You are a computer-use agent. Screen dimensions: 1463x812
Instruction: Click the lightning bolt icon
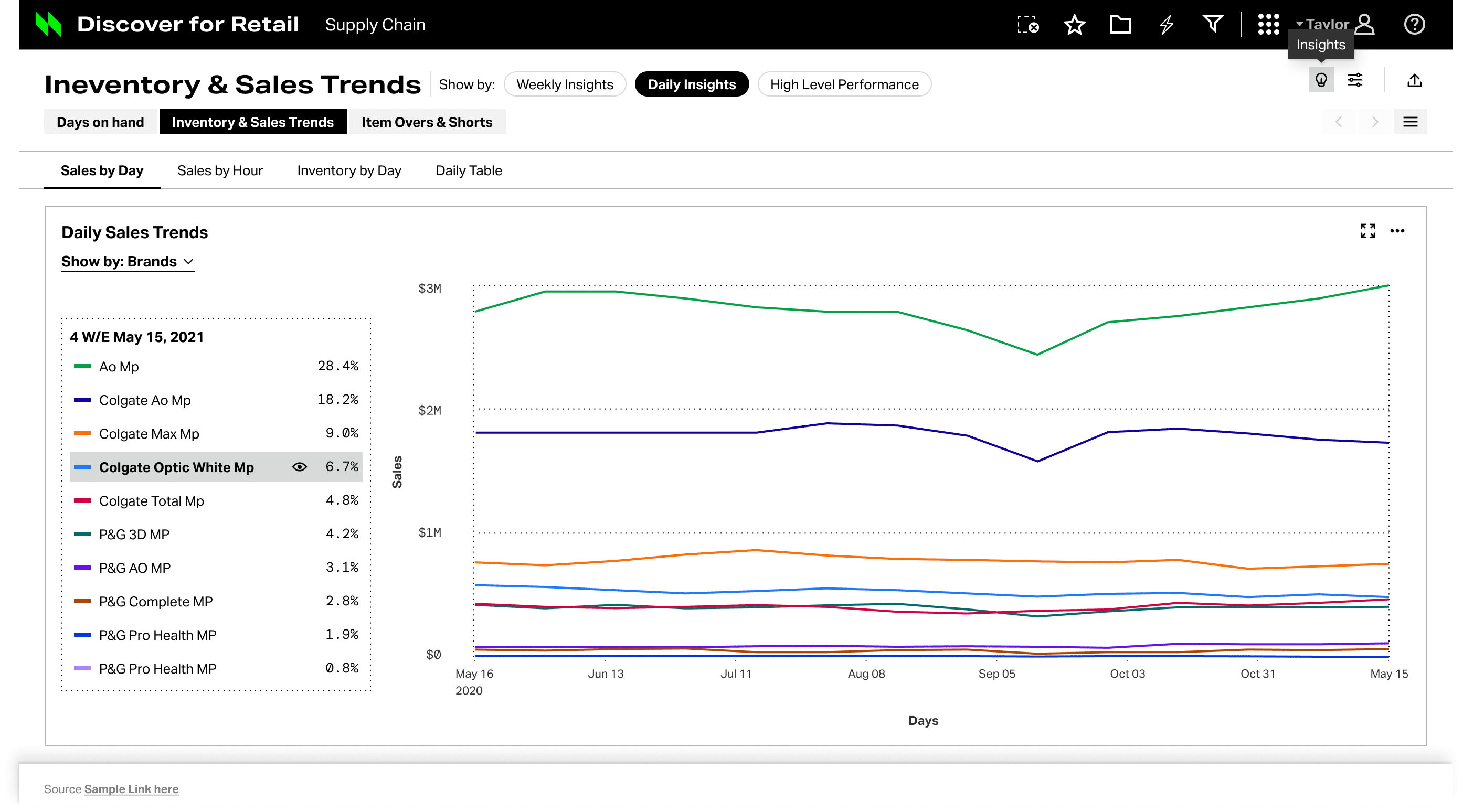(1166, 25)
